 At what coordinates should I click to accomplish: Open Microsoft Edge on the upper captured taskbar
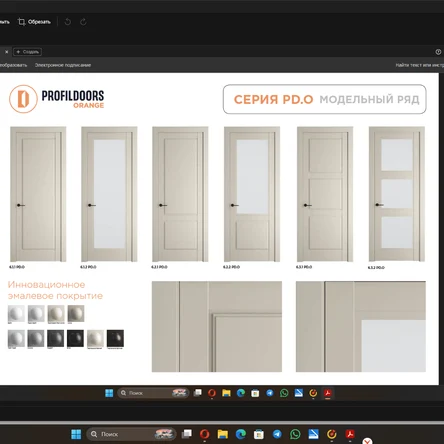(x=241, y=393)
